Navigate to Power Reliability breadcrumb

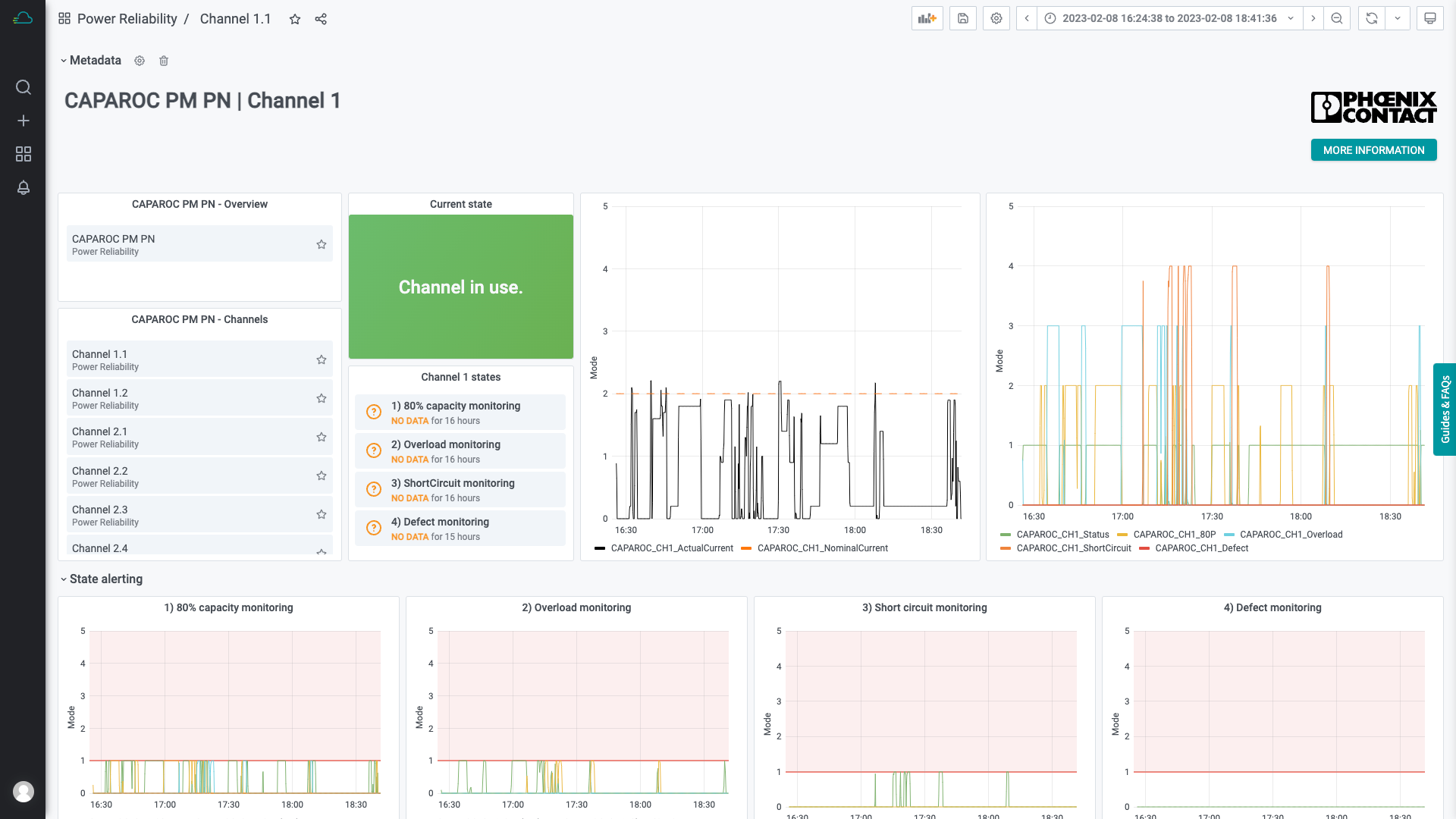pyautogui.click(x=127, y=19)
